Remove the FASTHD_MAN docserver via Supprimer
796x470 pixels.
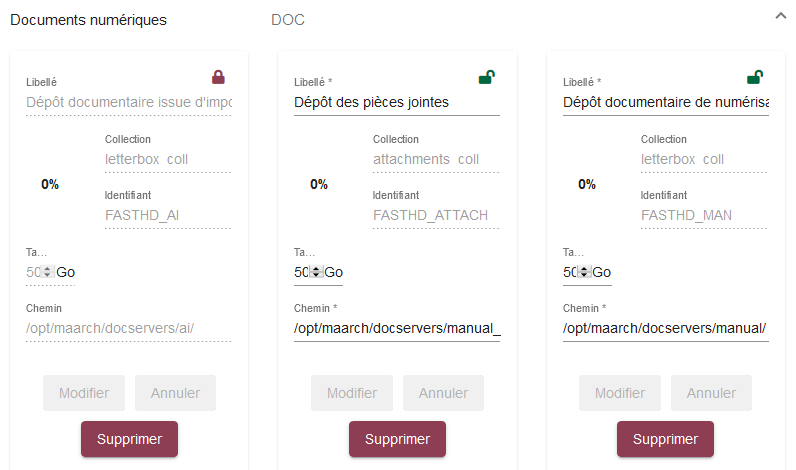(x=665, y=439)
